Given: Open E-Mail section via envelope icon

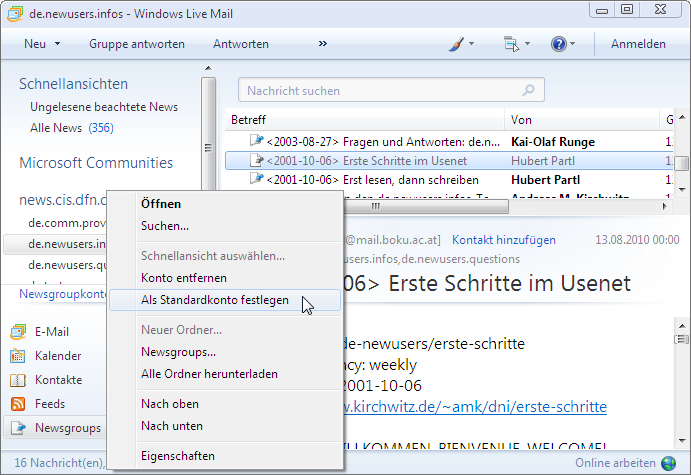Looking at the screenshot, I should (17, 332).
